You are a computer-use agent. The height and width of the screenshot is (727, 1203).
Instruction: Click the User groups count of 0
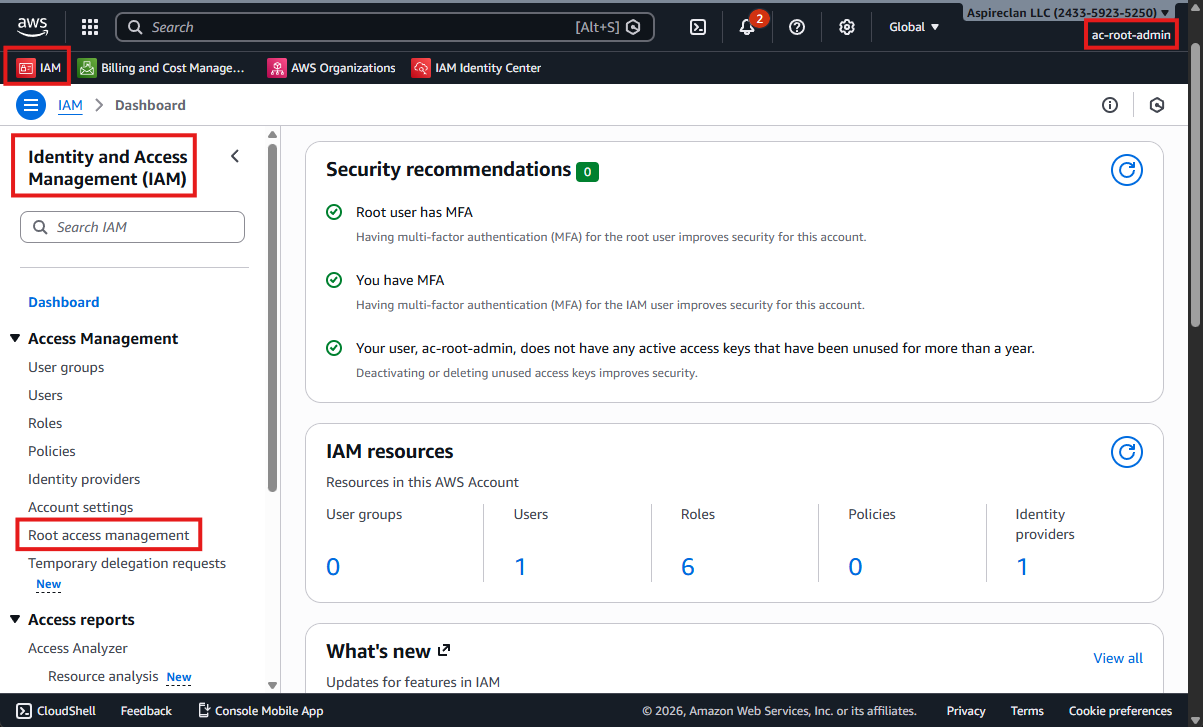[333, 567]
